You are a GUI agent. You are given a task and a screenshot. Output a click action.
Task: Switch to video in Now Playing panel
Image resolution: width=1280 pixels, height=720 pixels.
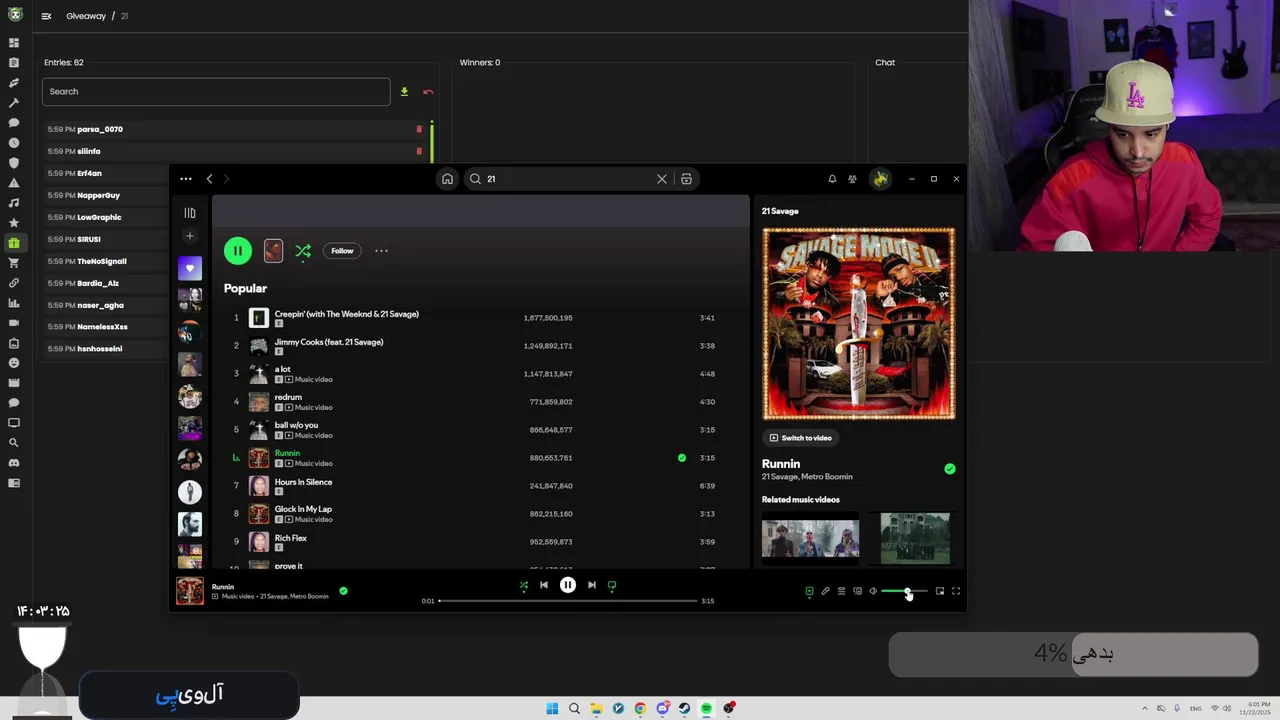(x=800, y=438)
